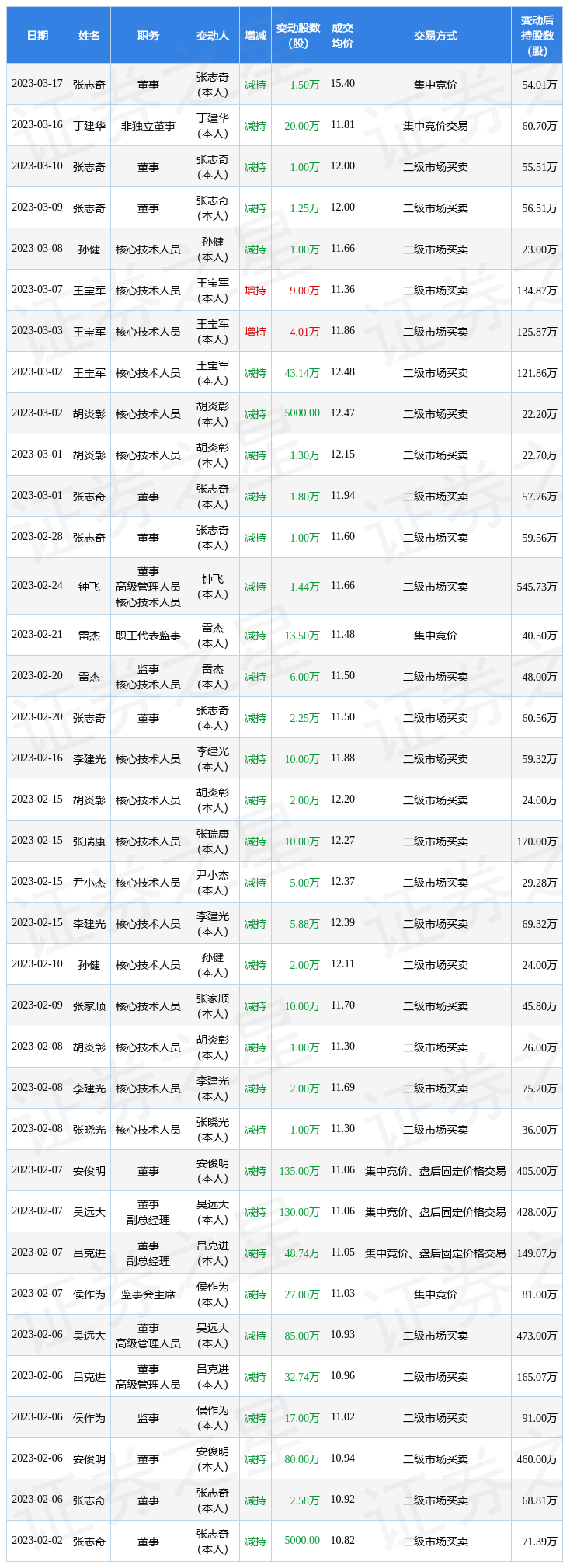Screen dimensions: 563x1568
Task: Click the 13.50万 change amount
Action: pyautogui.click(x=302, y=635)
